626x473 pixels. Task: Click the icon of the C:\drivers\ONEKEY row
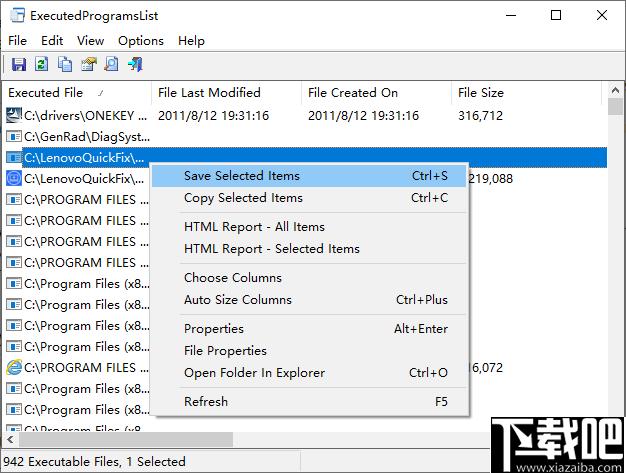coord(14,115)
